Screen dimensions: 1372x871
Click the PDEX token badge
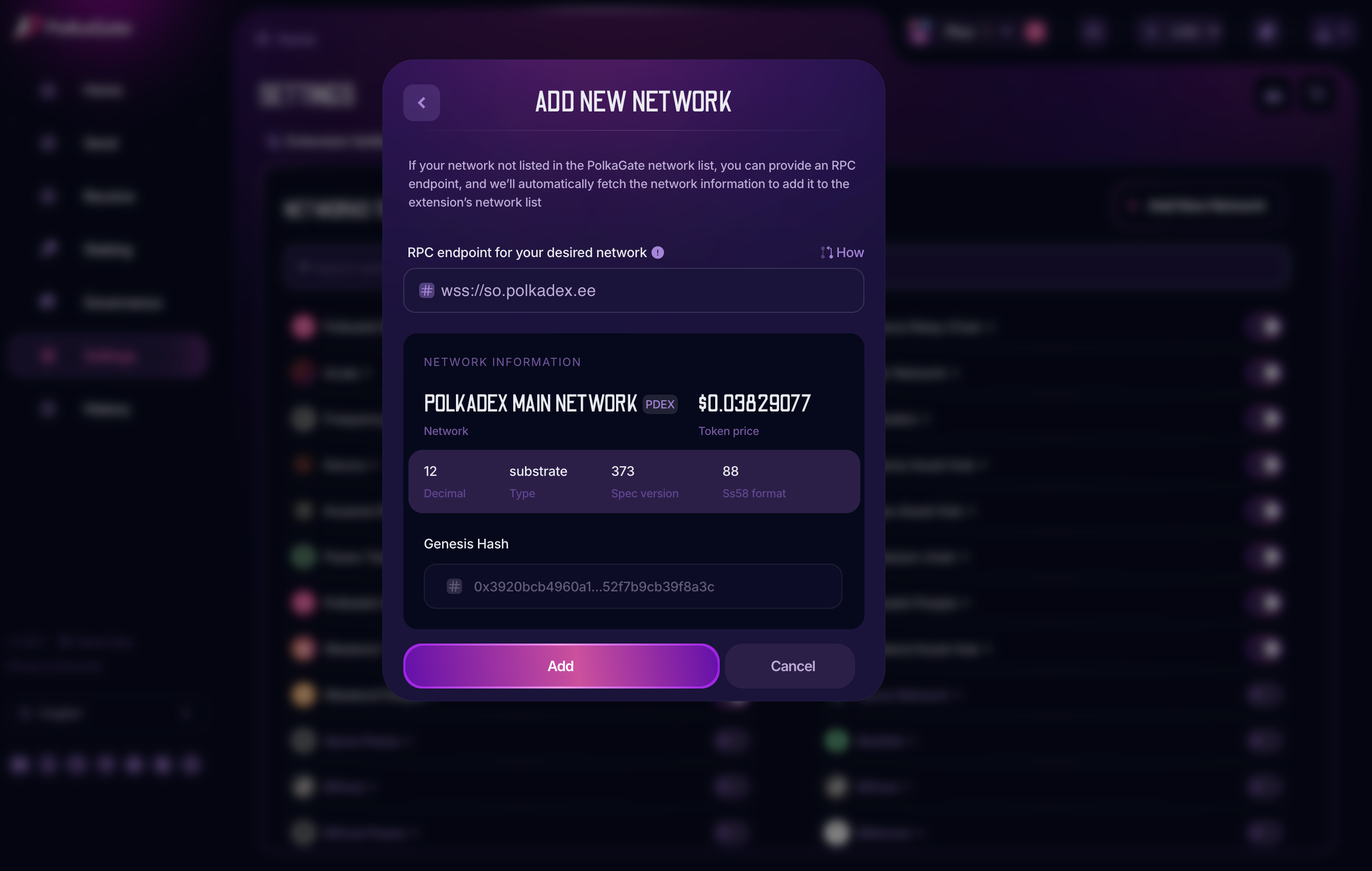click(x=660, y=404)
